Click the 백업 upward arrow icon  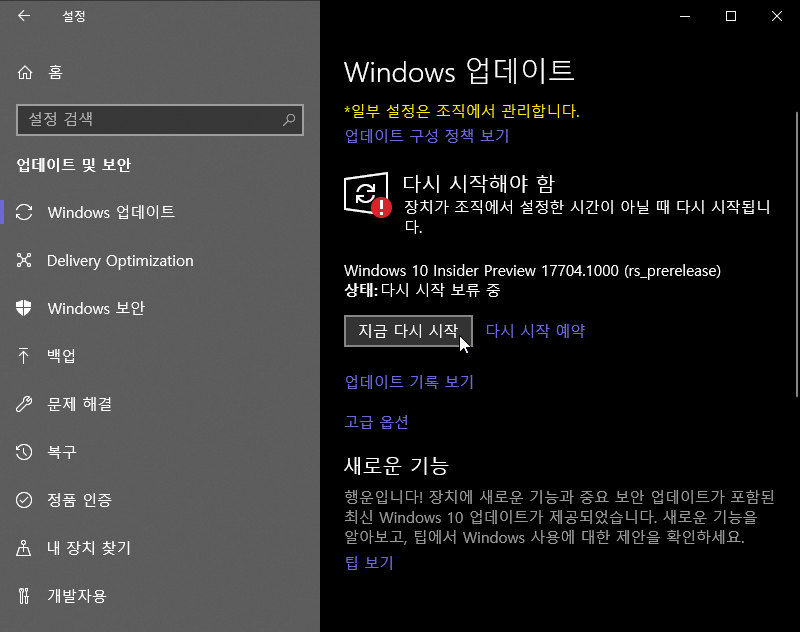click(23, 356)
